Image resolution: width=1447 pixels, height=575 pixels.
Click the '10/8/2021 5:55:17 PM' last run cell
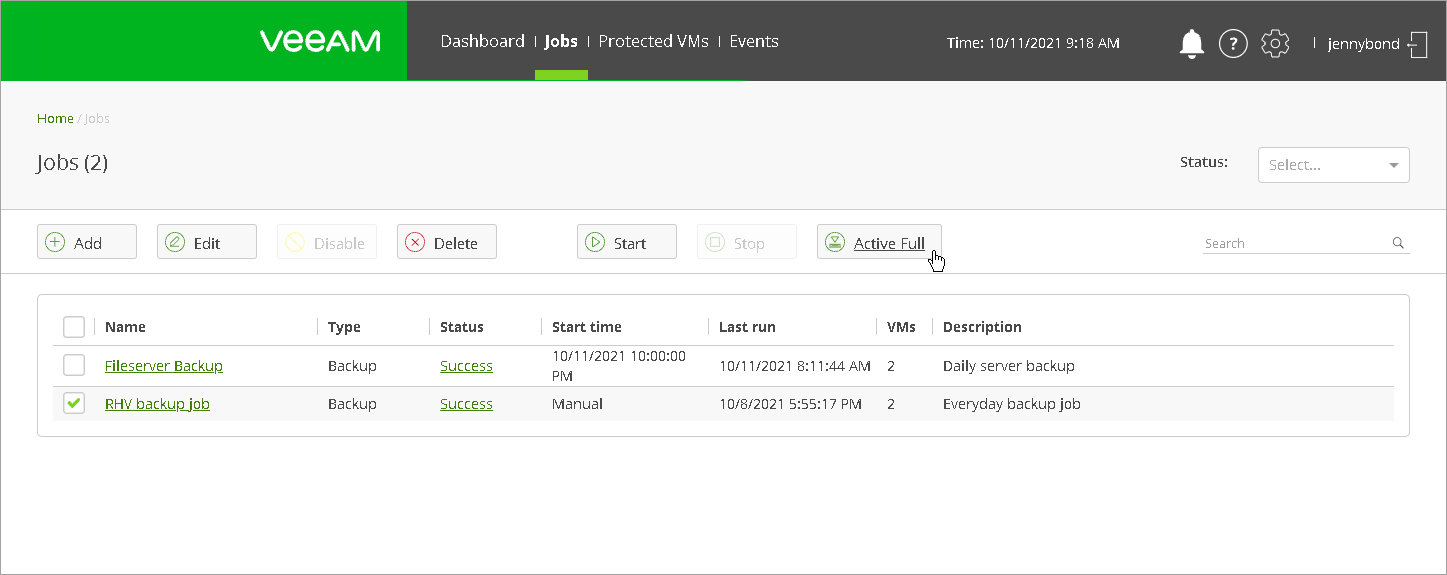(791, 404)
